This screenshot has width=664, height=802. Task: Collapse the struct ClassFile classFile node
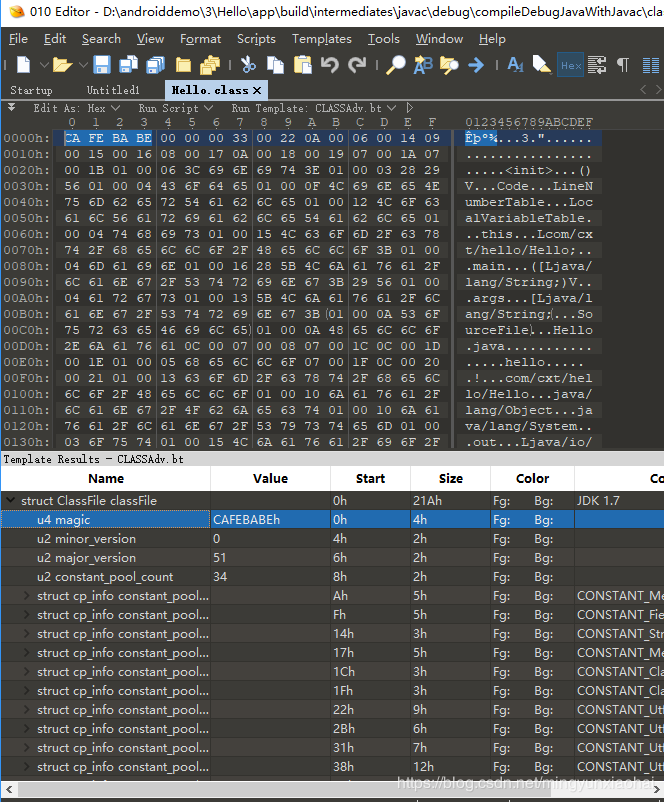(11, 500)
